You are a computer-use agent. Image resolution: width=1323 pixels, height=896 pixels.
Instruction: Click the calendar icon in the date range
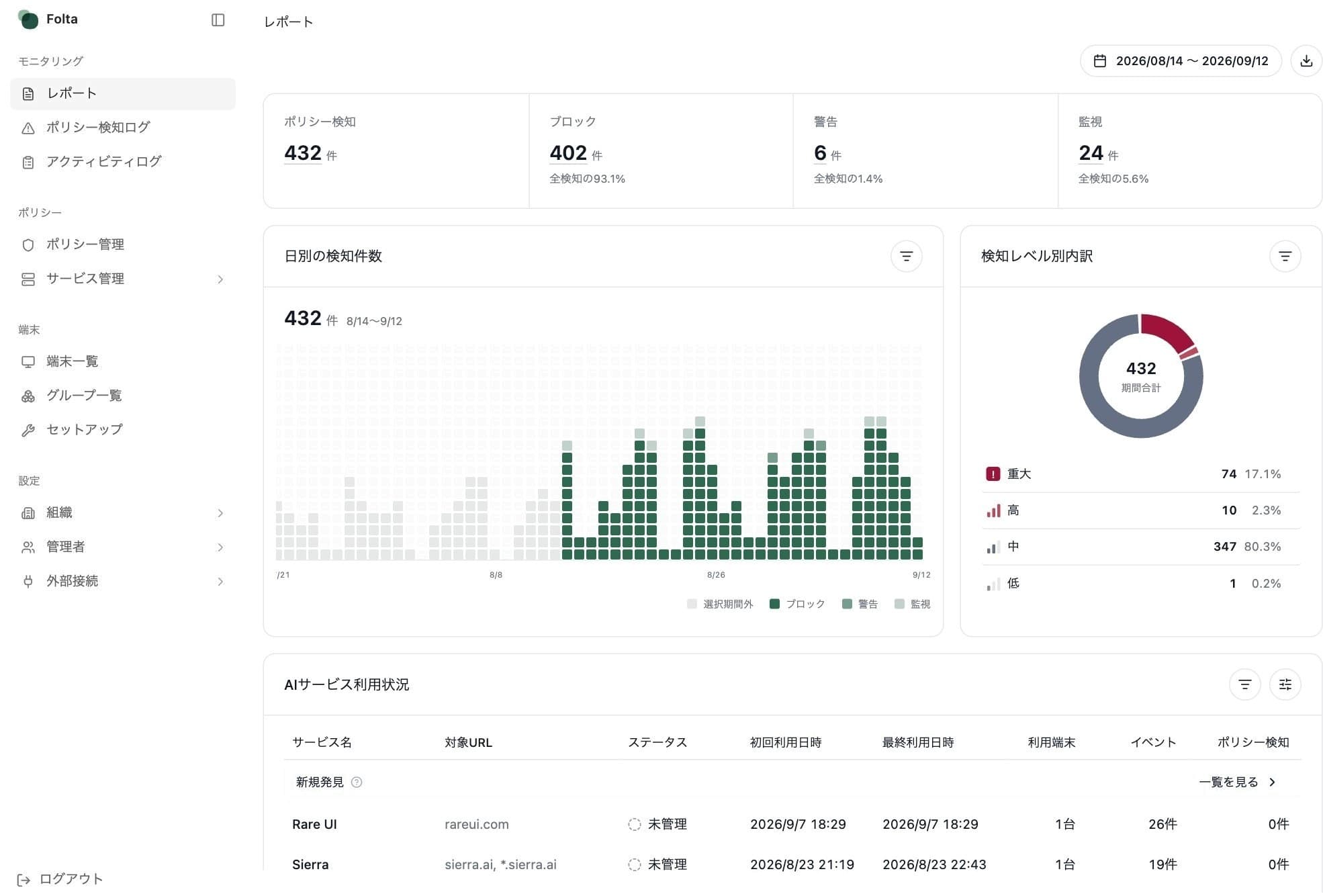click(x=1099, y=61)
